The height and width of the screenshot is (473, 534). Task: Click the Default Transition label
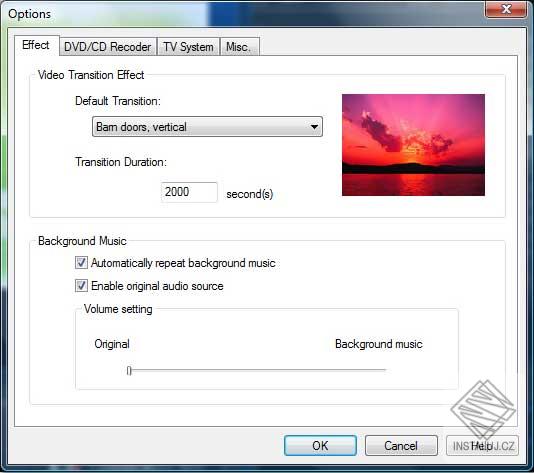coord(117,101)
